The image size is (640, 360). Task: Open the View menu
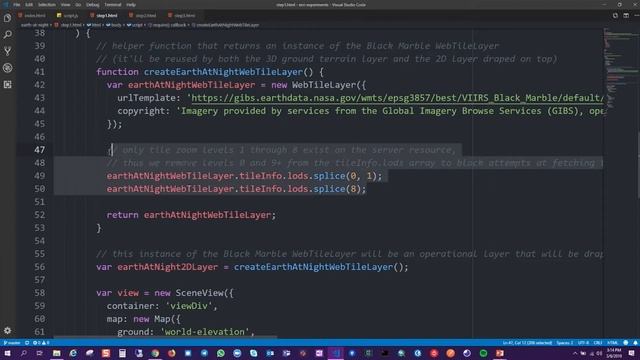coord(65,5)
